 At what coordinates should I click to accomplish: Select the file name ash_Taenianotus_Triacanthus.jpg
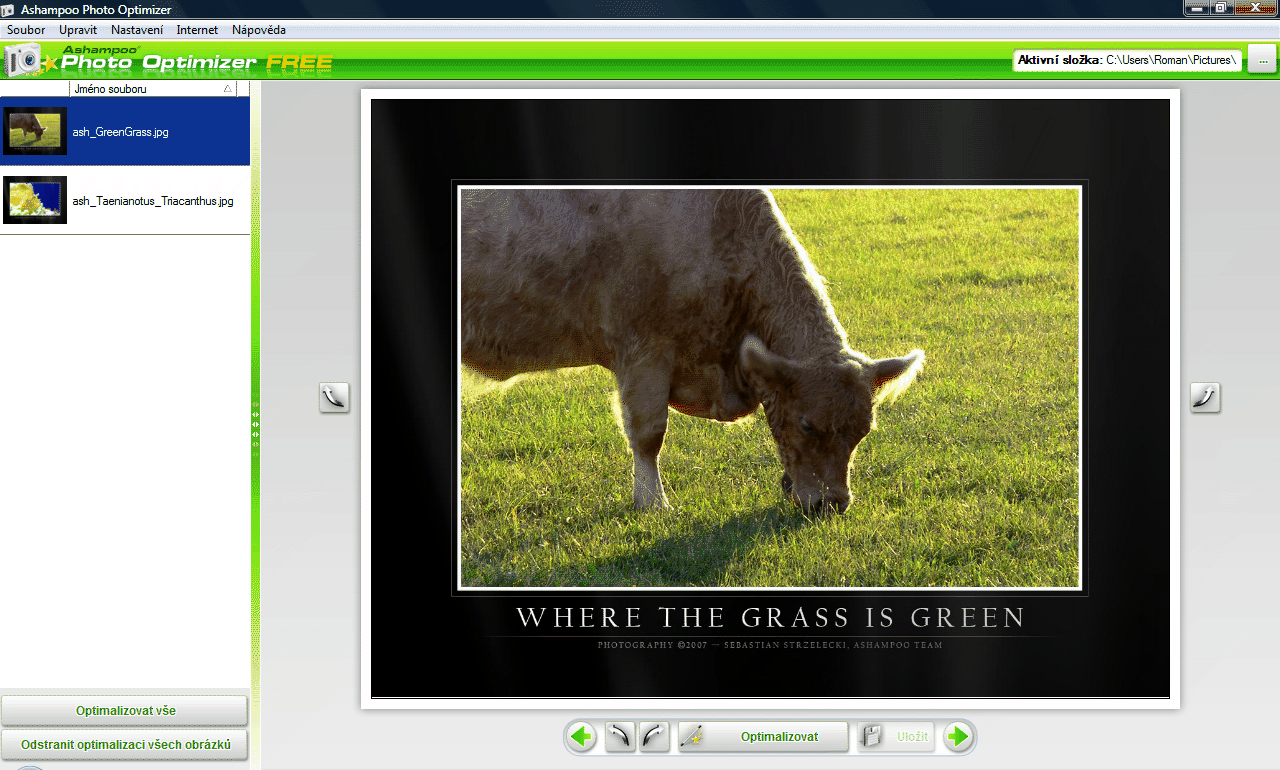(x=153, y=201)
